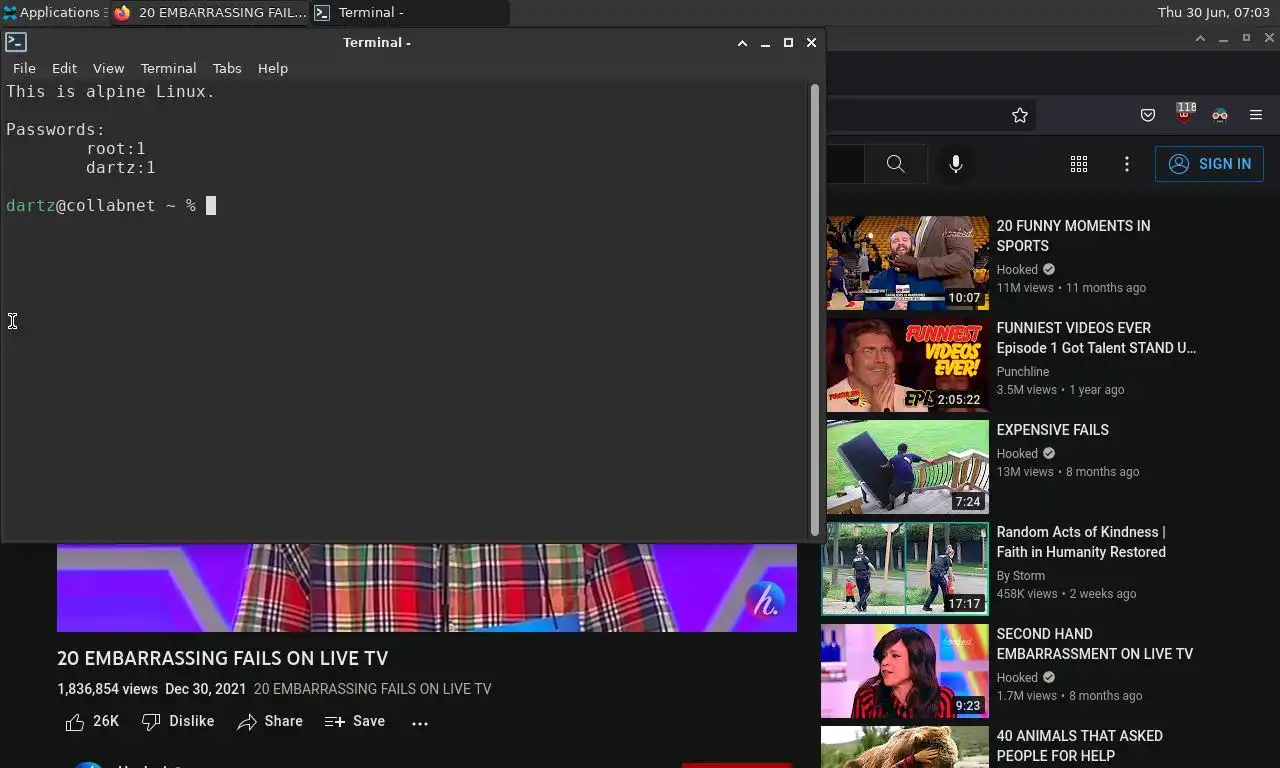Open the Help menu in Terminal
The height and width of the screenshot is (768, 1280).
click(x=272, y=68)
